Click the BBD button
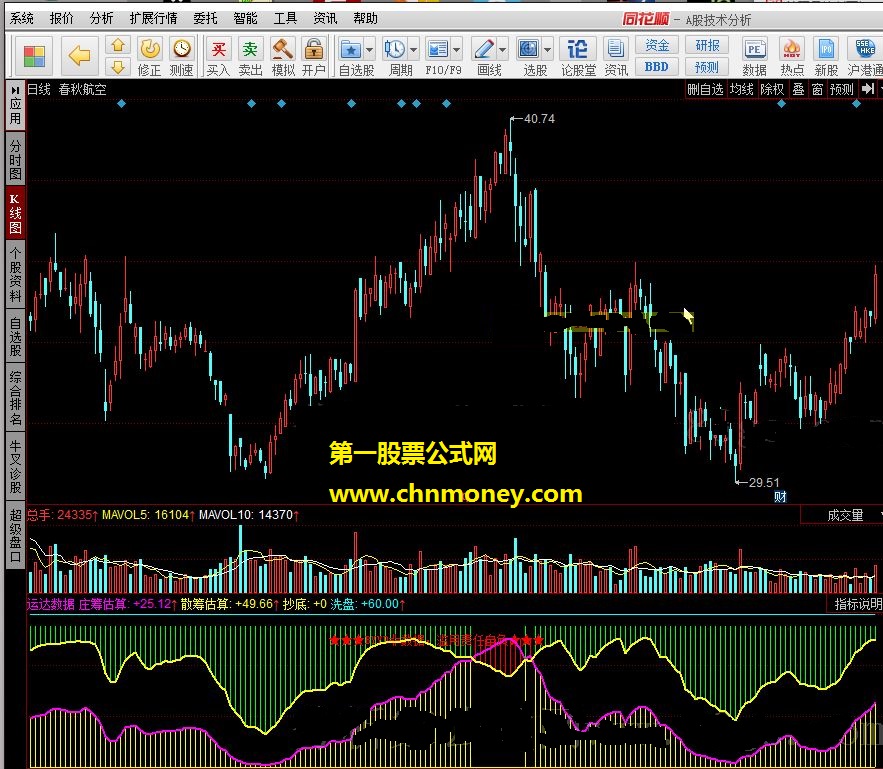The image size is (883, 769). coord(657,66)
